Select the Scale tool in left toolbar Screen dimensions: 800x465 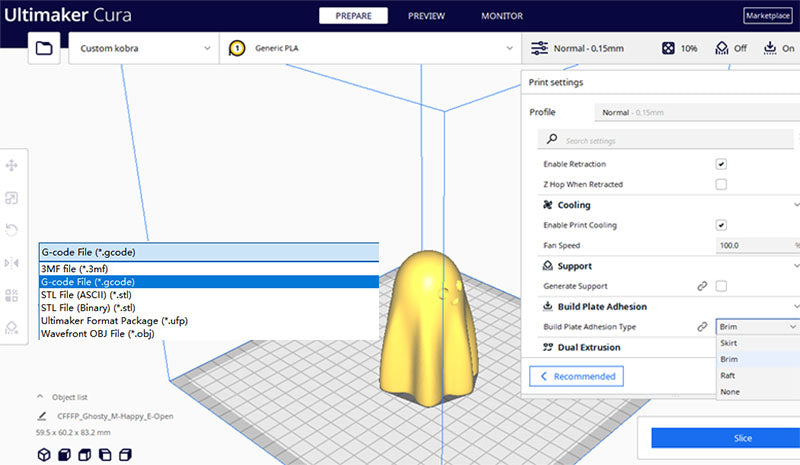(x=12, y=198)
